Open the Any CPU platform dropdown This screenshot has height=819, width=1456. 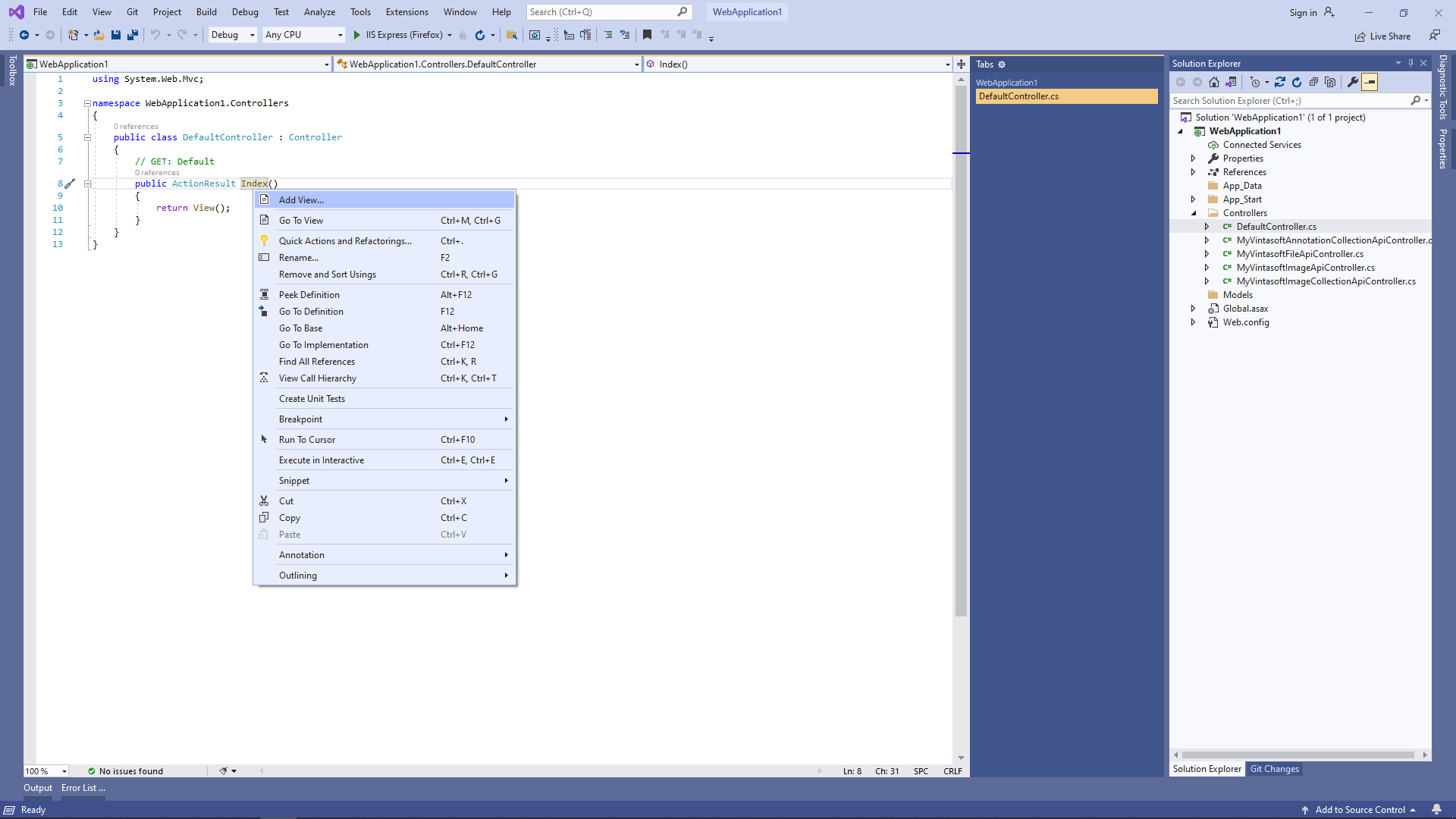pos(304,35)
